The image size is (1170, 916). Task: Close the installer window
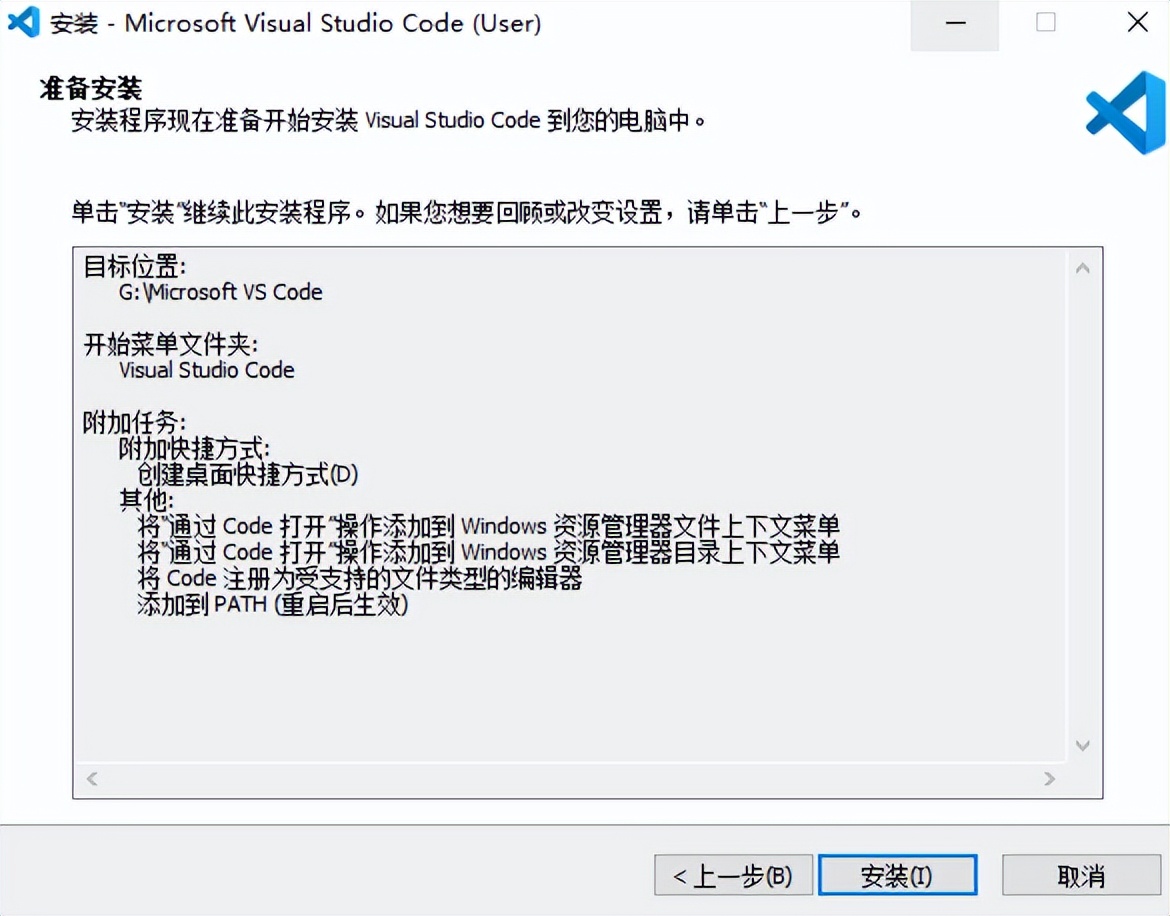point(1137,22)
